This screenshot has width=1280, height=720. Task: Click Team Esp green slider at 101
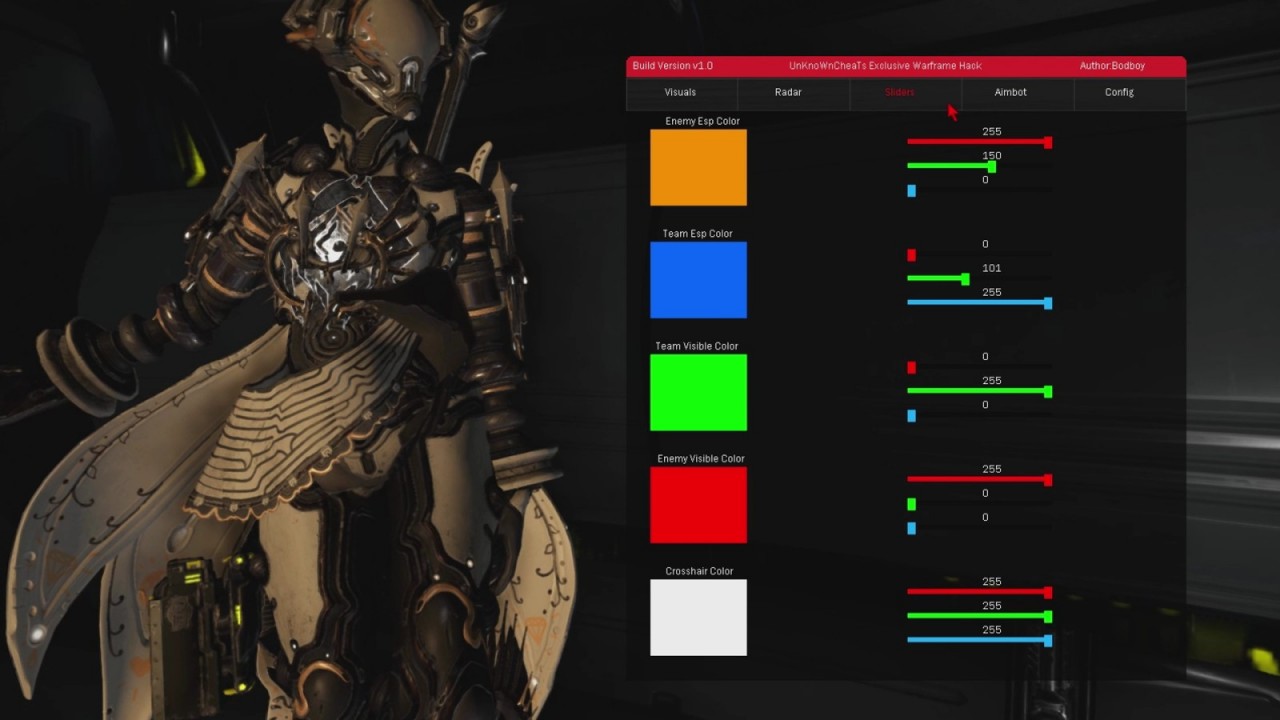click(979, 280)
